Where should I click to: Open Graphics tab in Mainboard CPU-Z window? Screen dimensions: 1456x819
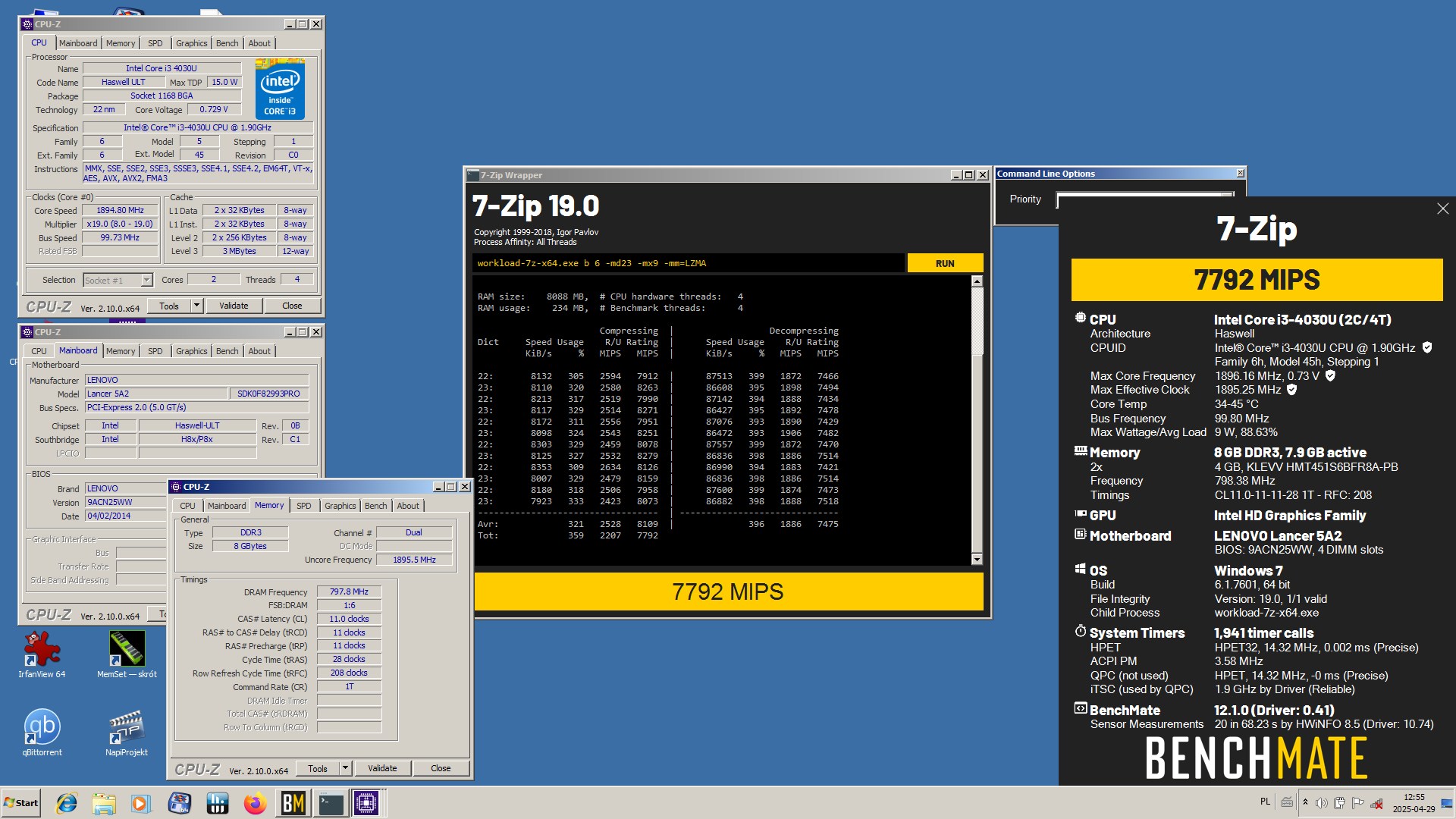point(191,351)
